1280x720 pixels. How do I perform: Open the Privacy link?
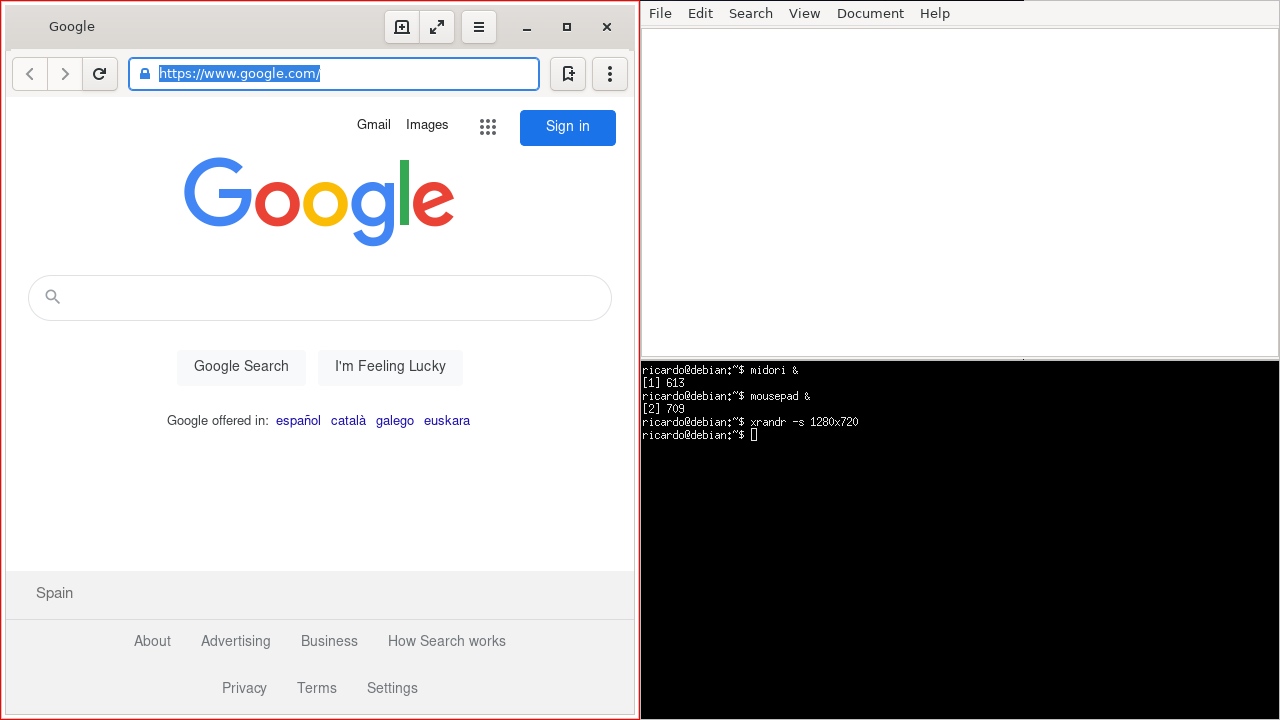[244, 688]
